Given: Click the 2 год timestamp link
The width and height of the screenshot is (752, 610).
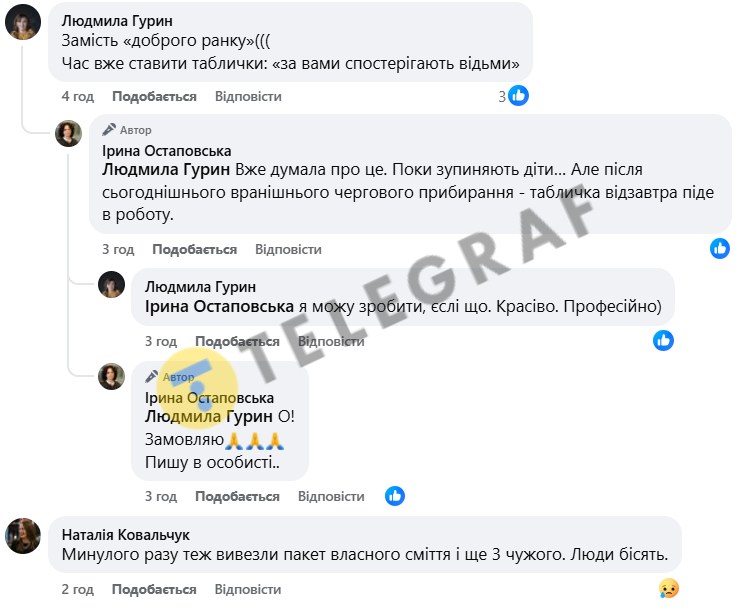Looking at the screenshot, I should point(77,589).
